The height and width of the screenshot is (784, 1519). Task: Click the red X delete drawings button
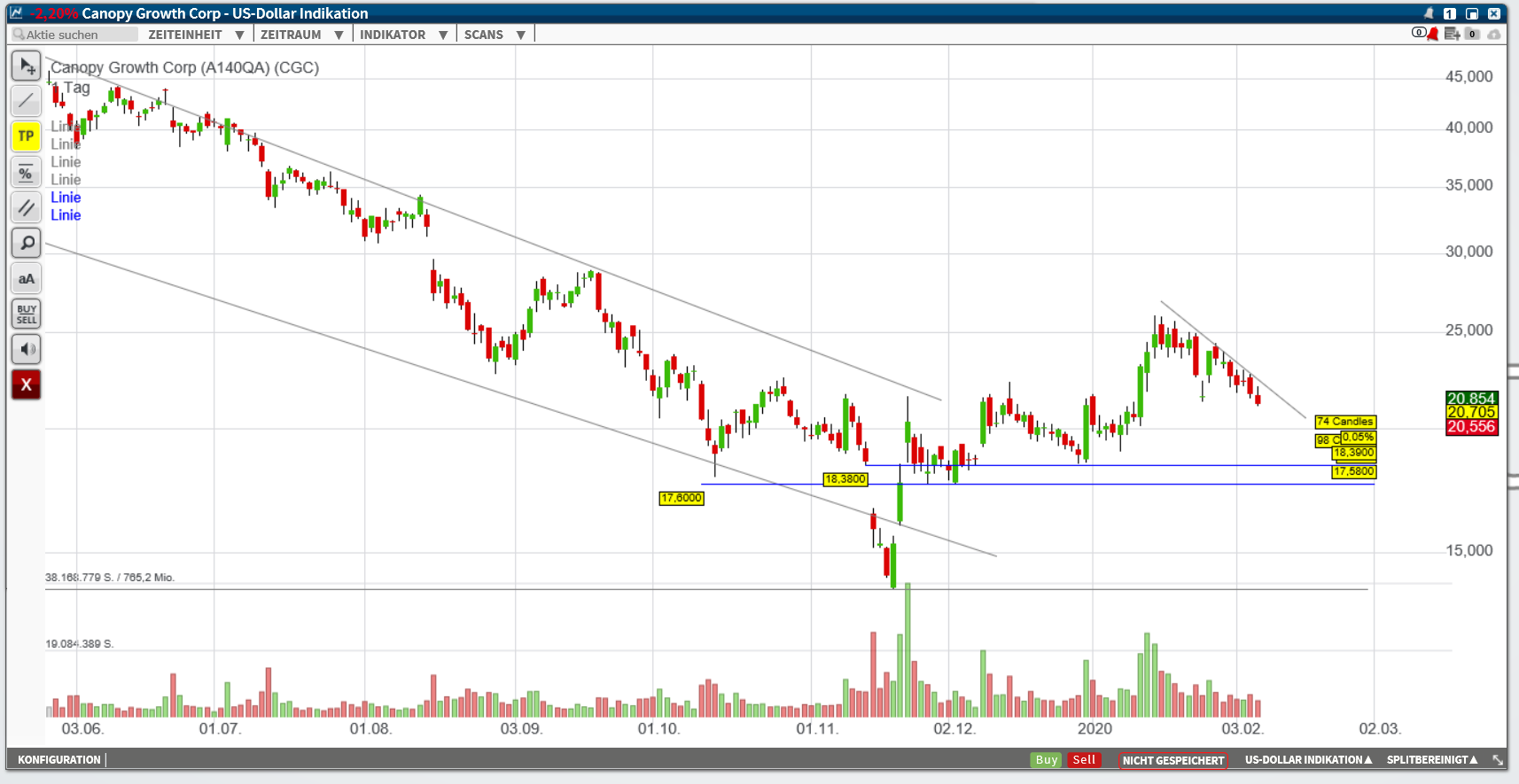point(26,384)
